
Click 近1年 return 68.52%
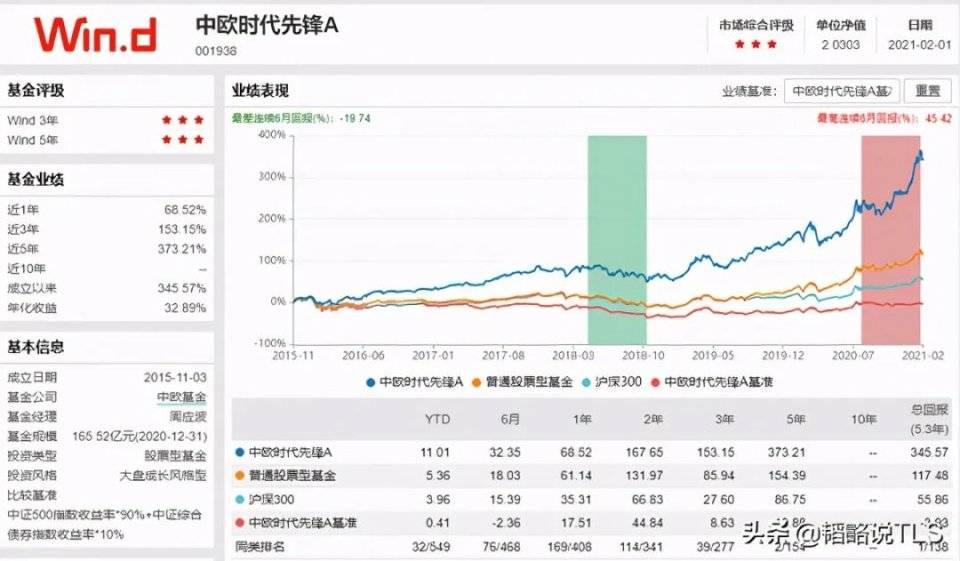pyautogui.click(x=185, y=210)
